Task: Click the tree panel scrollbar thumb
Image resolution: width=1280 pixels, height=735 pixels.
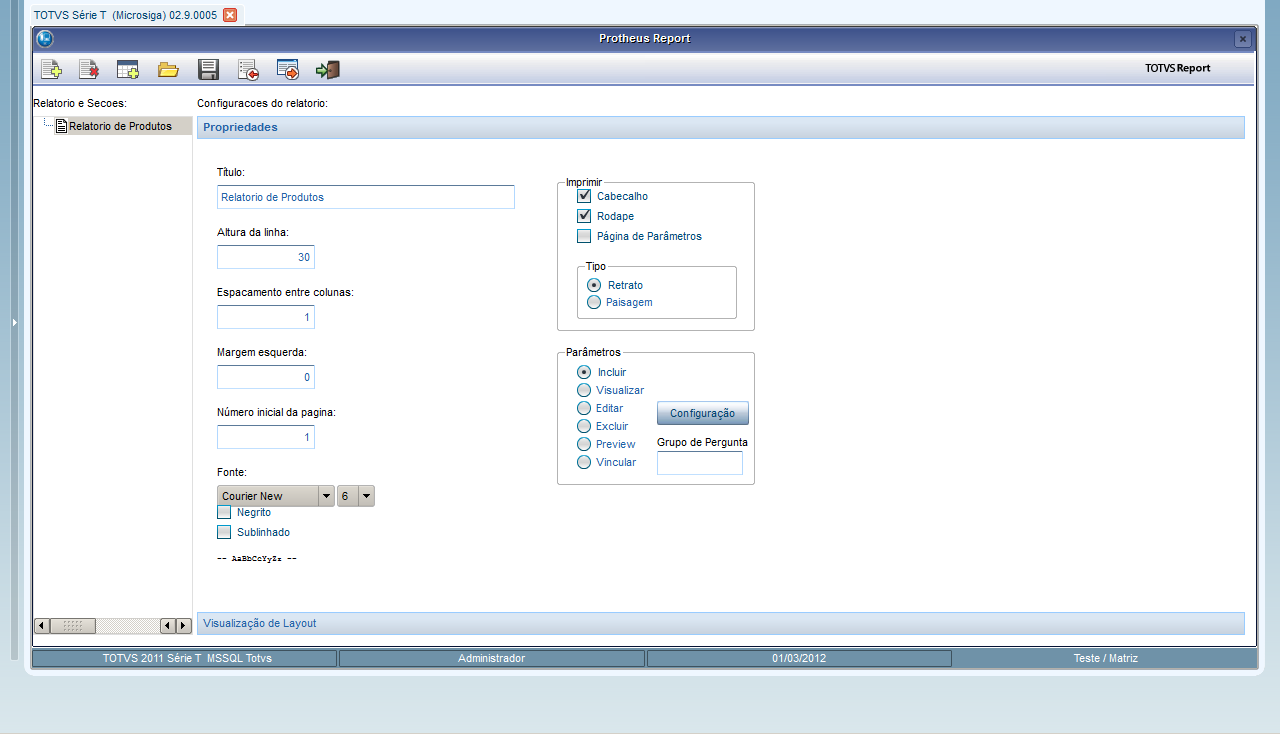Action: pos(72,626)
